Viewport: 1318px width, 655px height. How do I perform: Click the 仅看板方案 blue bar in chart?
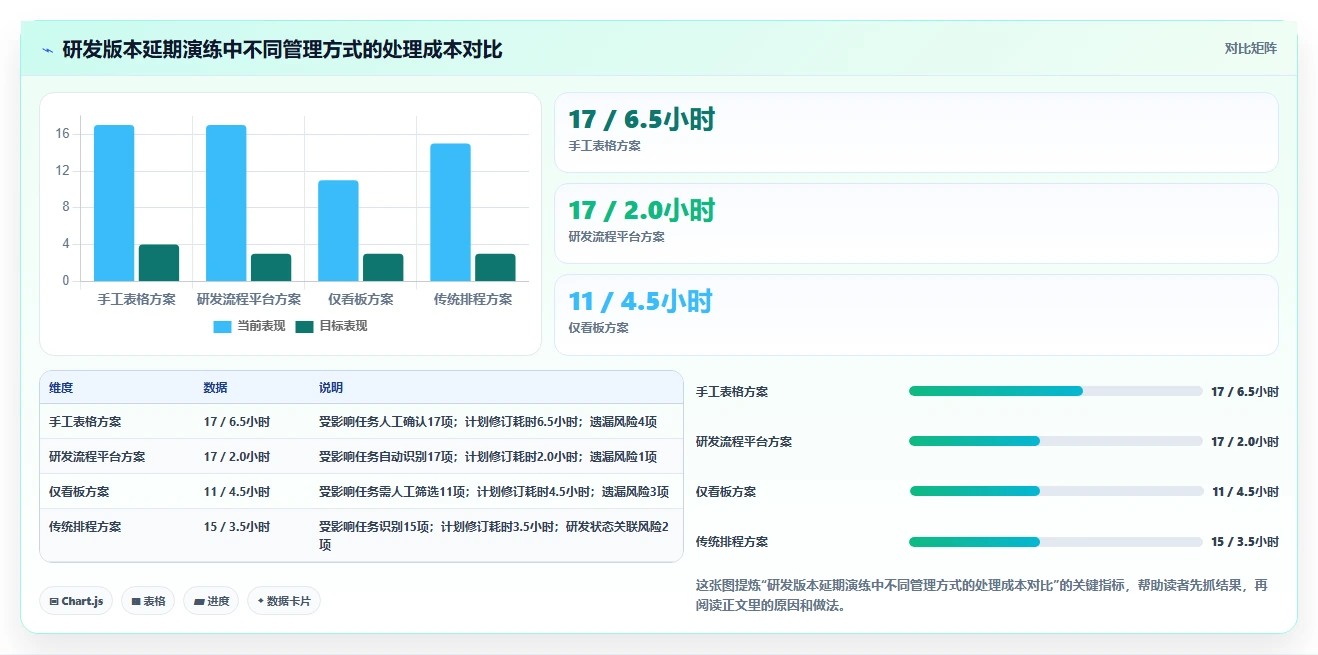[x=338, y=231]
